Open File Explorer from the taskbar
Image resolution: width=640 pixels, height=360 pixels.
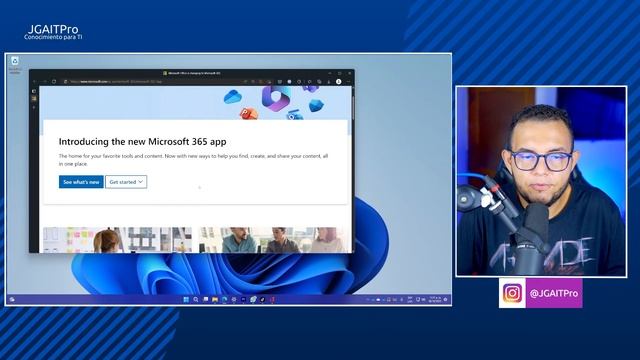point(215,300)
